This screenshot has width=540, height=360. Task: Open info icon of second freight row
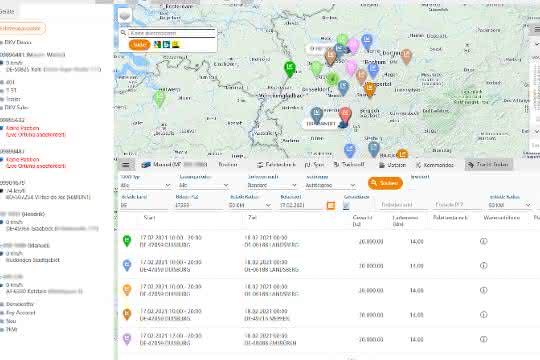pos(484,266)
